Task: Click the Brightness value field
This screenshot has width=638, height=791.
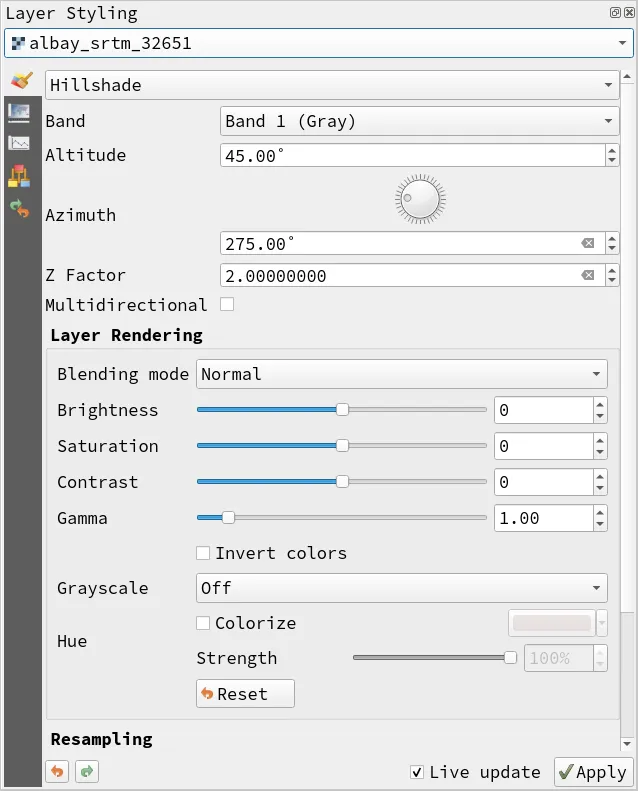Action: [544, 410]
